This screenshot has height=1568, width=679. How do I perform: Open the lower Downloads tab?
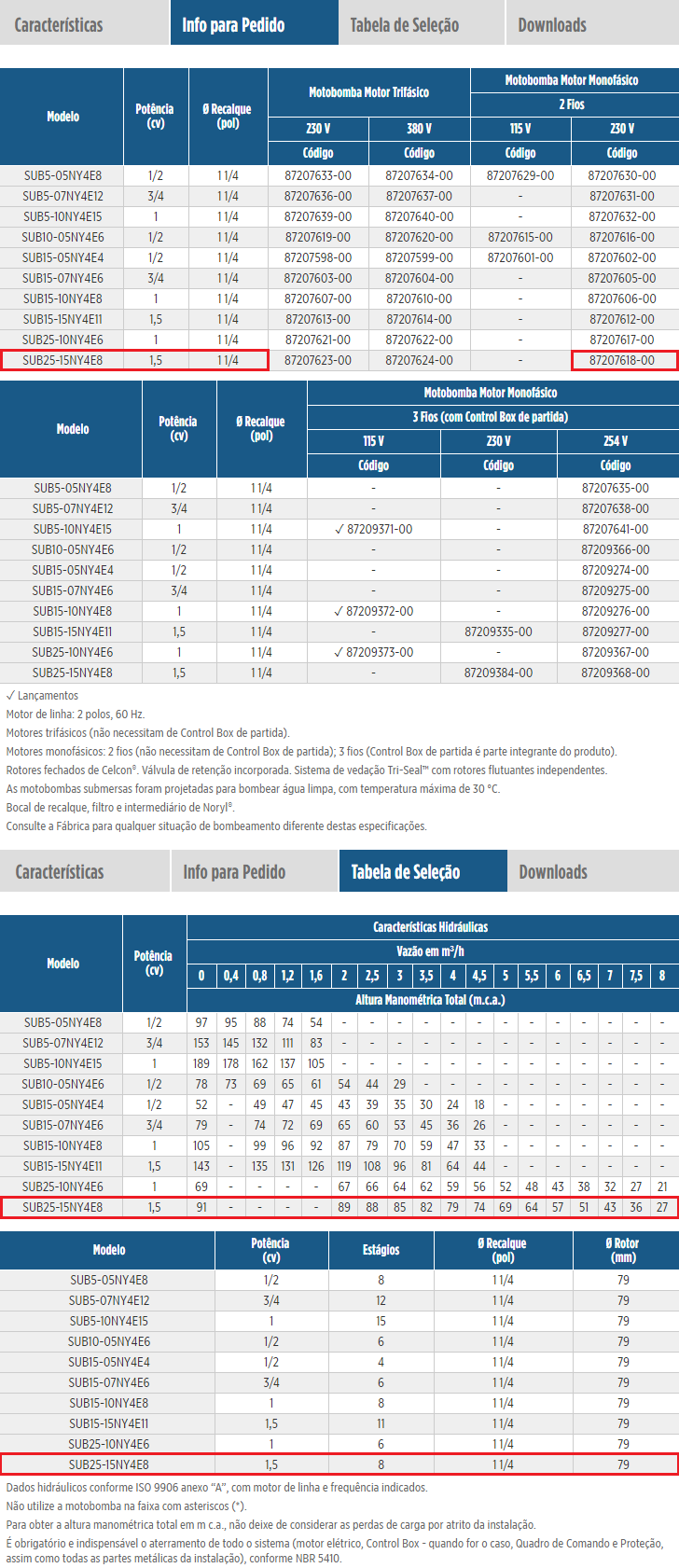tap(553, 872)
